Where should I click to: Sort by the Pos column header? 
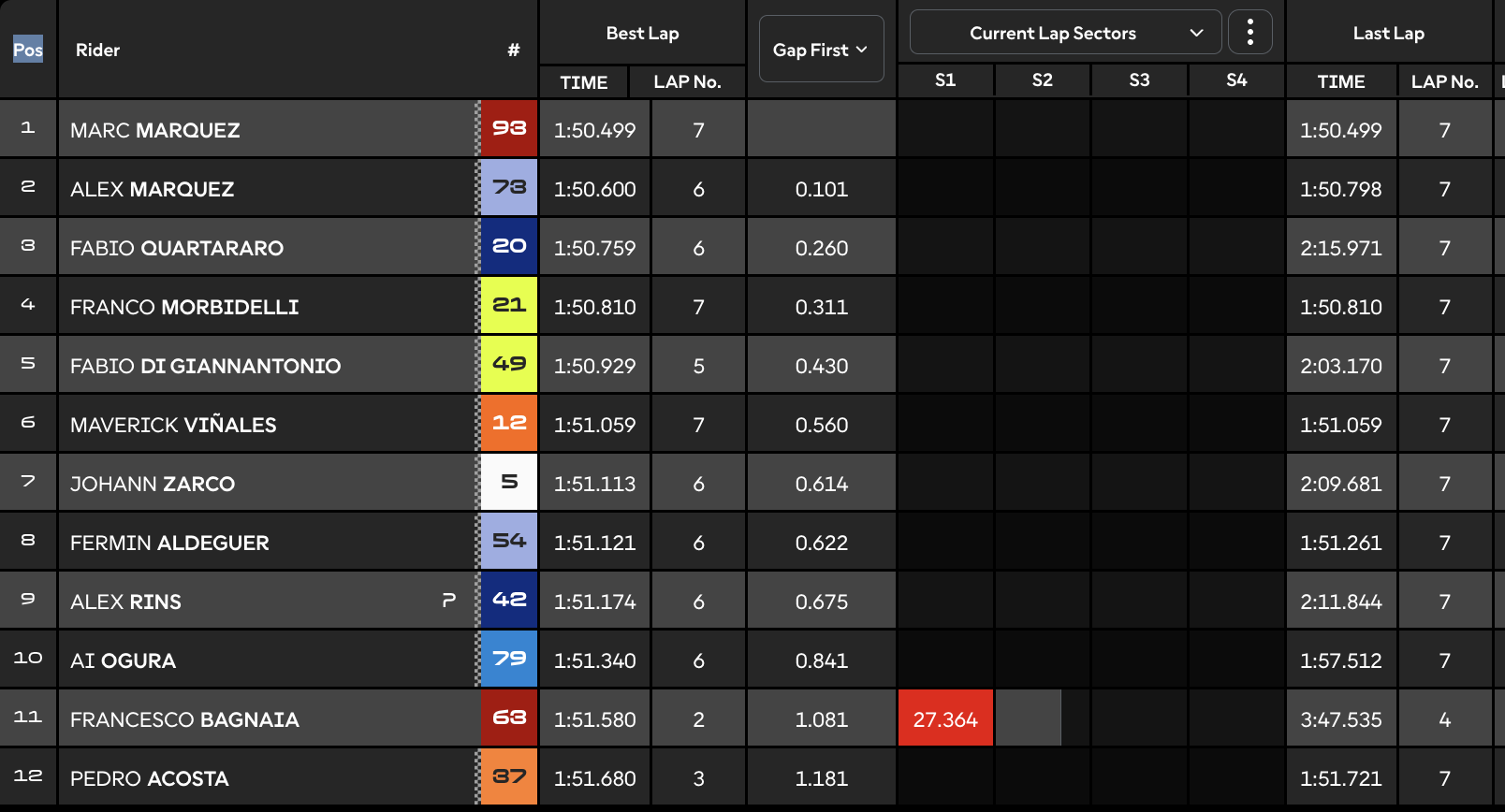[28, 50]
